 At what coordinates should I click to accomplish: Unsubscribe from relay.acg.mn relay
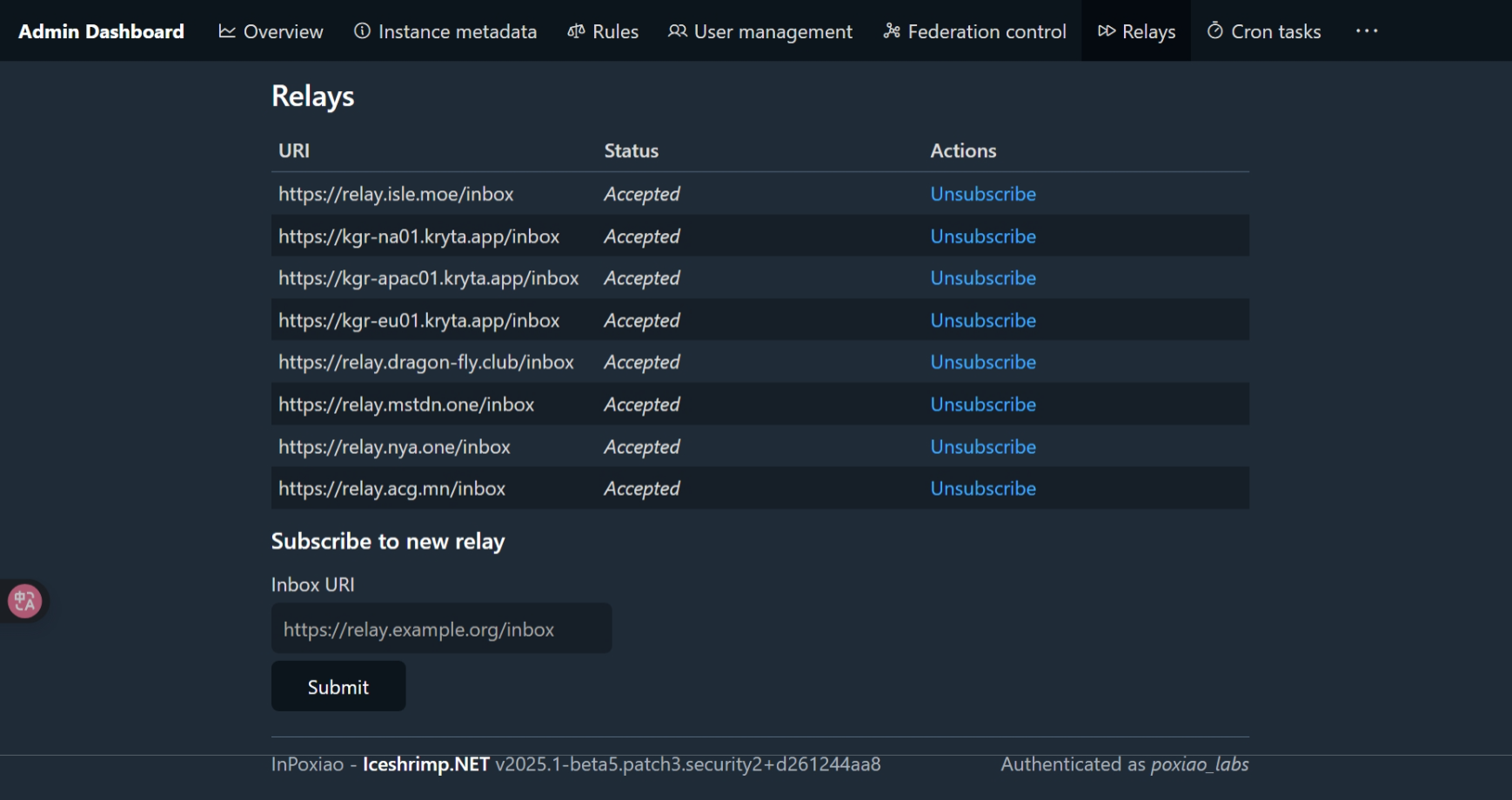pyautogui.click(x=983, y=489)
